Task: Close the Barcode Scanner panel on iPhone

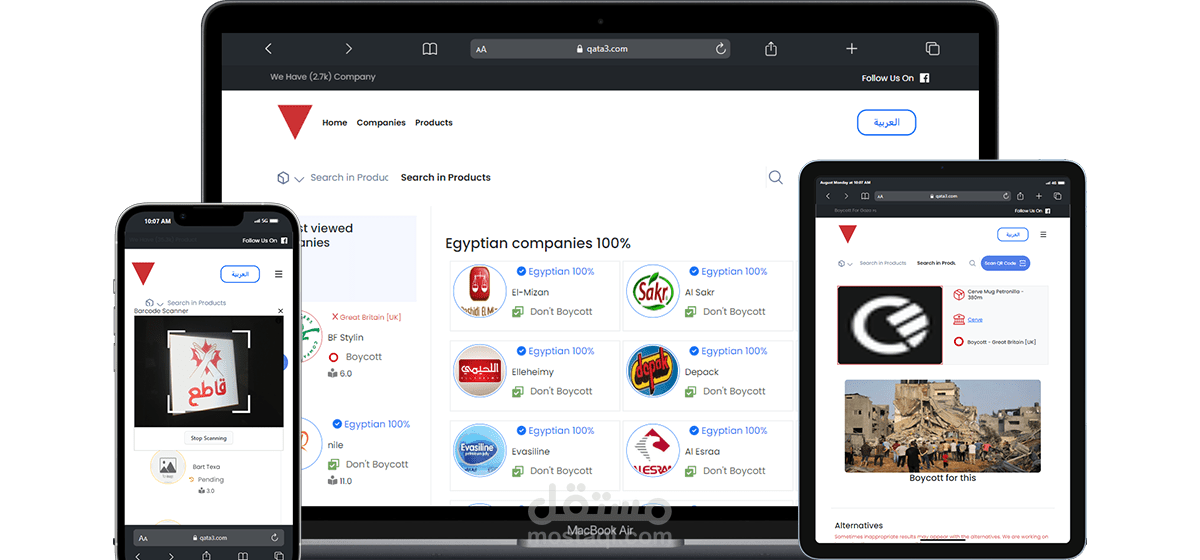Action: coord(280,311)
